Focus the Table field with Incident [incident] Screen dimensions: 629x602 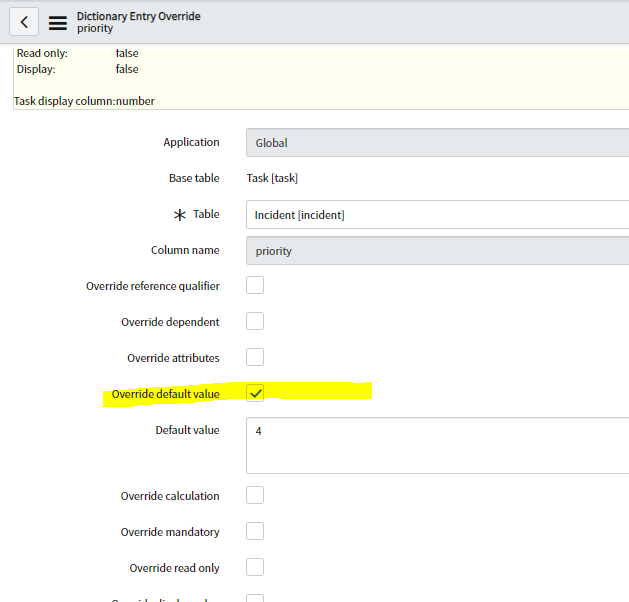pos(437,215)
